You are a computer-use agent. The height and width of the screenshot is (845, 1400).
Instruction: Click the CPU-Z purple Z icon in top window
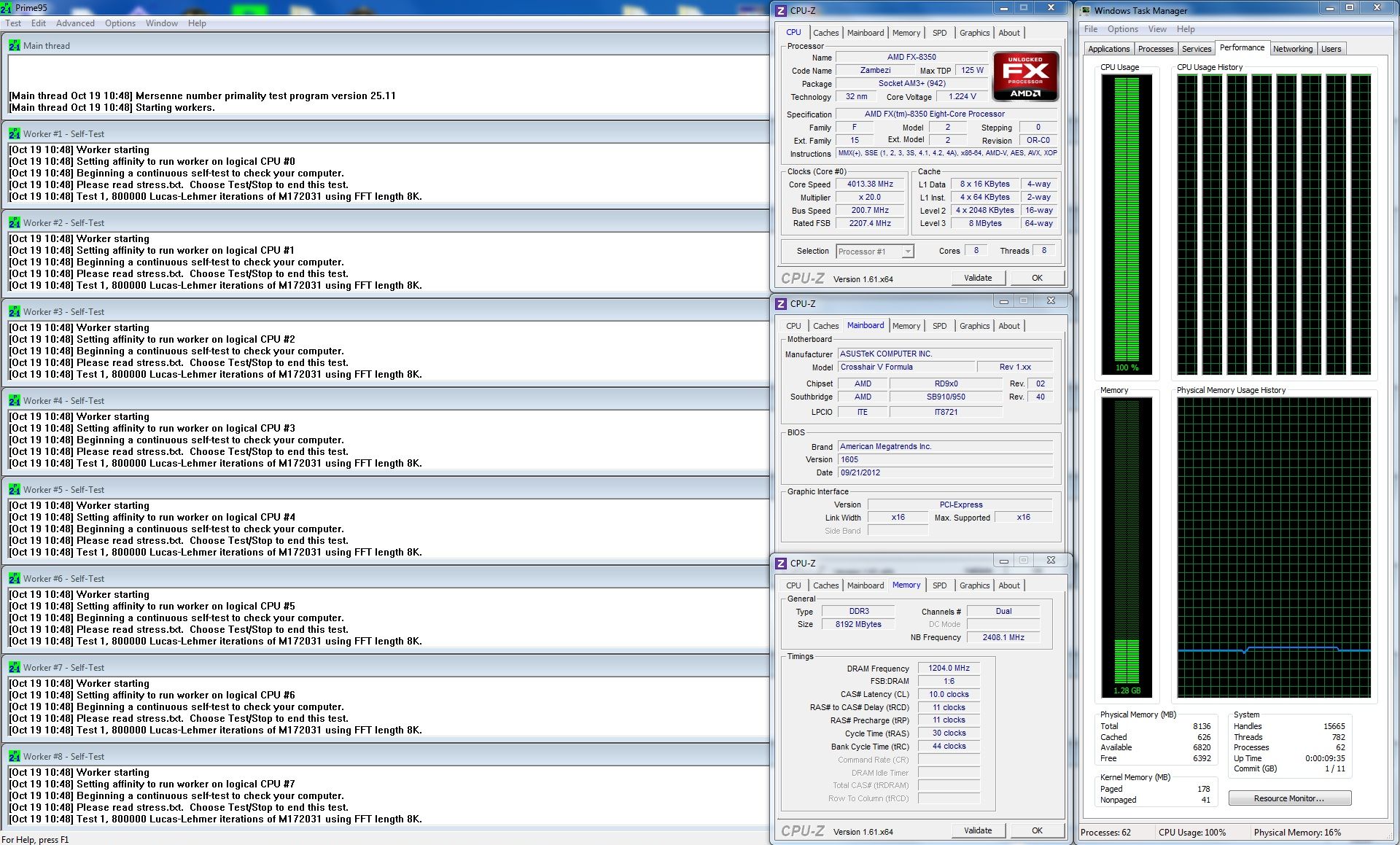781,10
